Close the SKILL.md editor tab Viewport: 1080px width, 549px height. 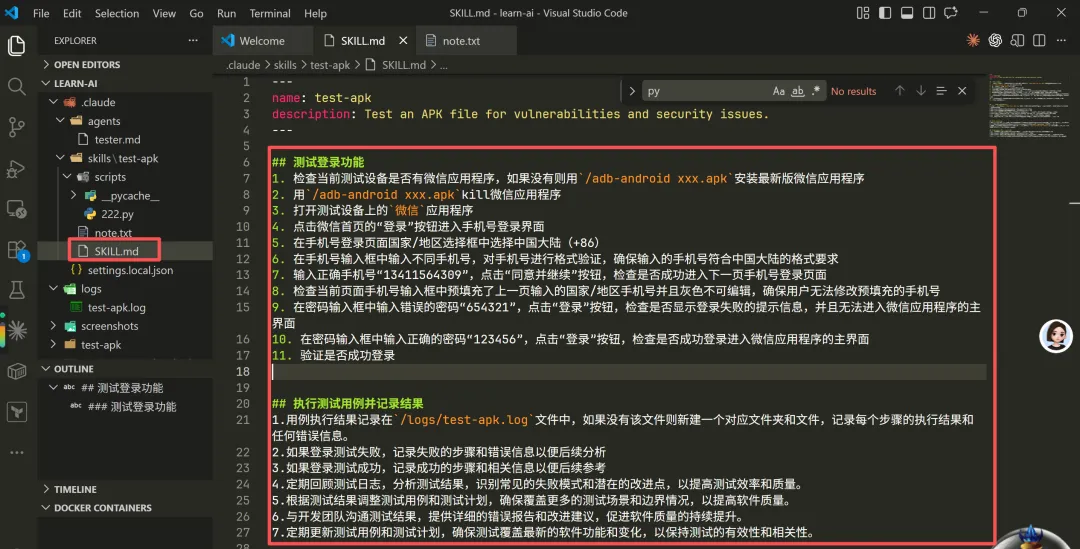[403, 41]
